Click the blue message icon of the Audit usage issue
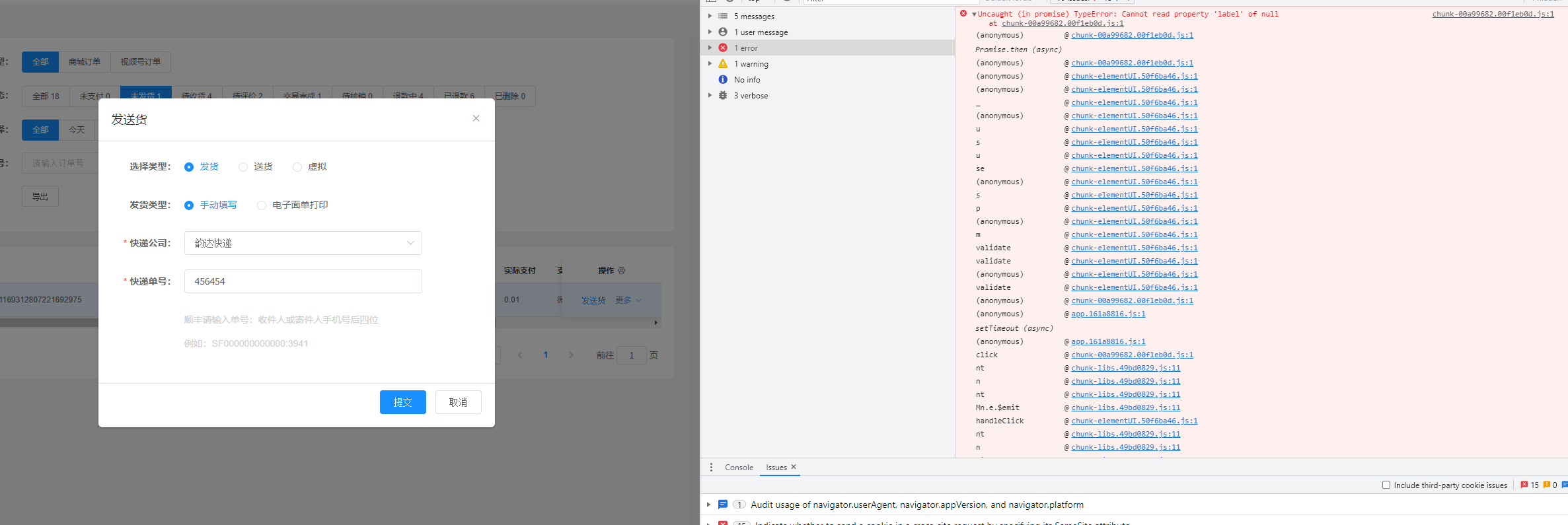This screenshot has width=1568, height=525. click(723, 505)
